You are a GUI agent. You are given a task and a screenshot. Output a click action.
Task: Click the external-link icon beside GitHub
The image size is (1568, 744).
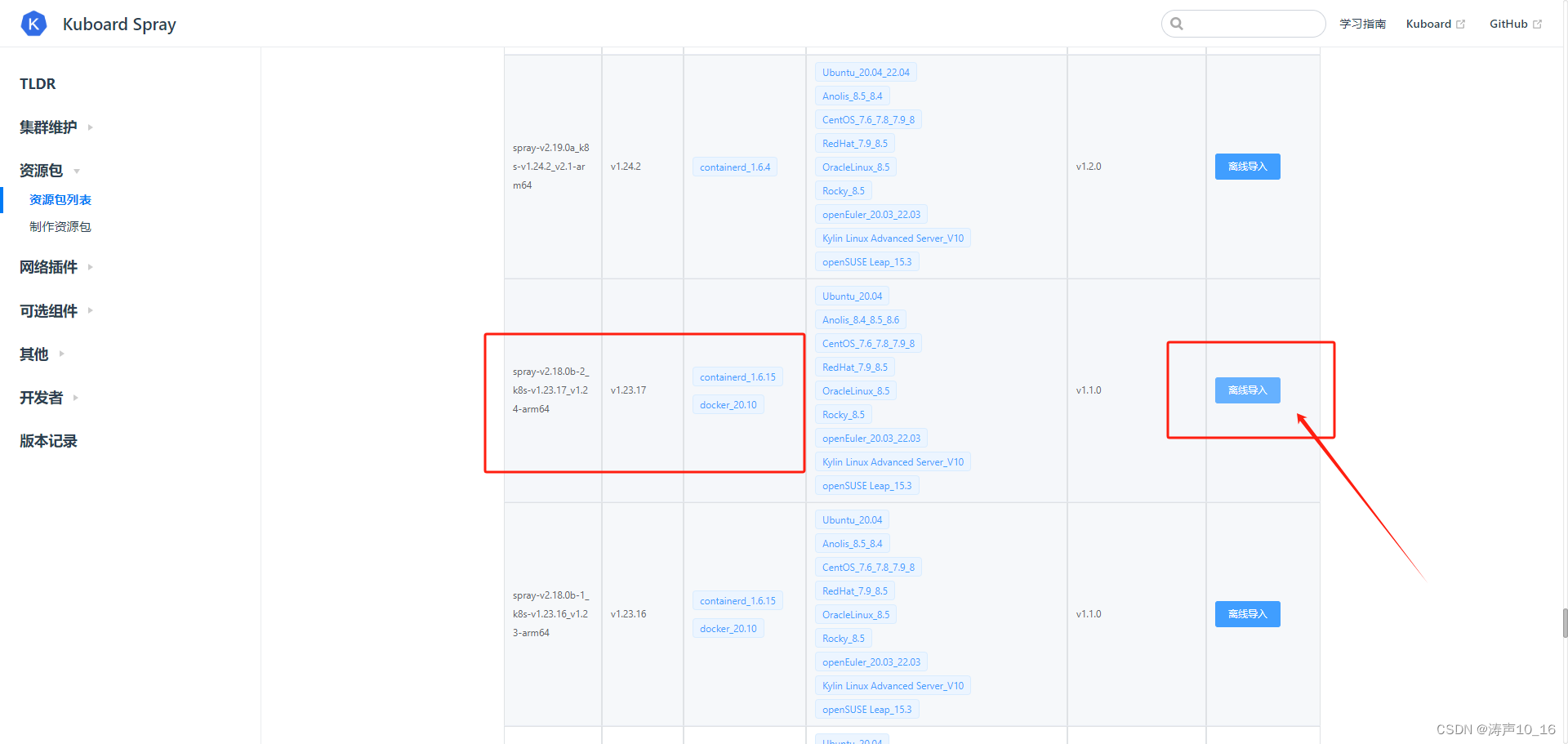click(x=1537, y=25)
